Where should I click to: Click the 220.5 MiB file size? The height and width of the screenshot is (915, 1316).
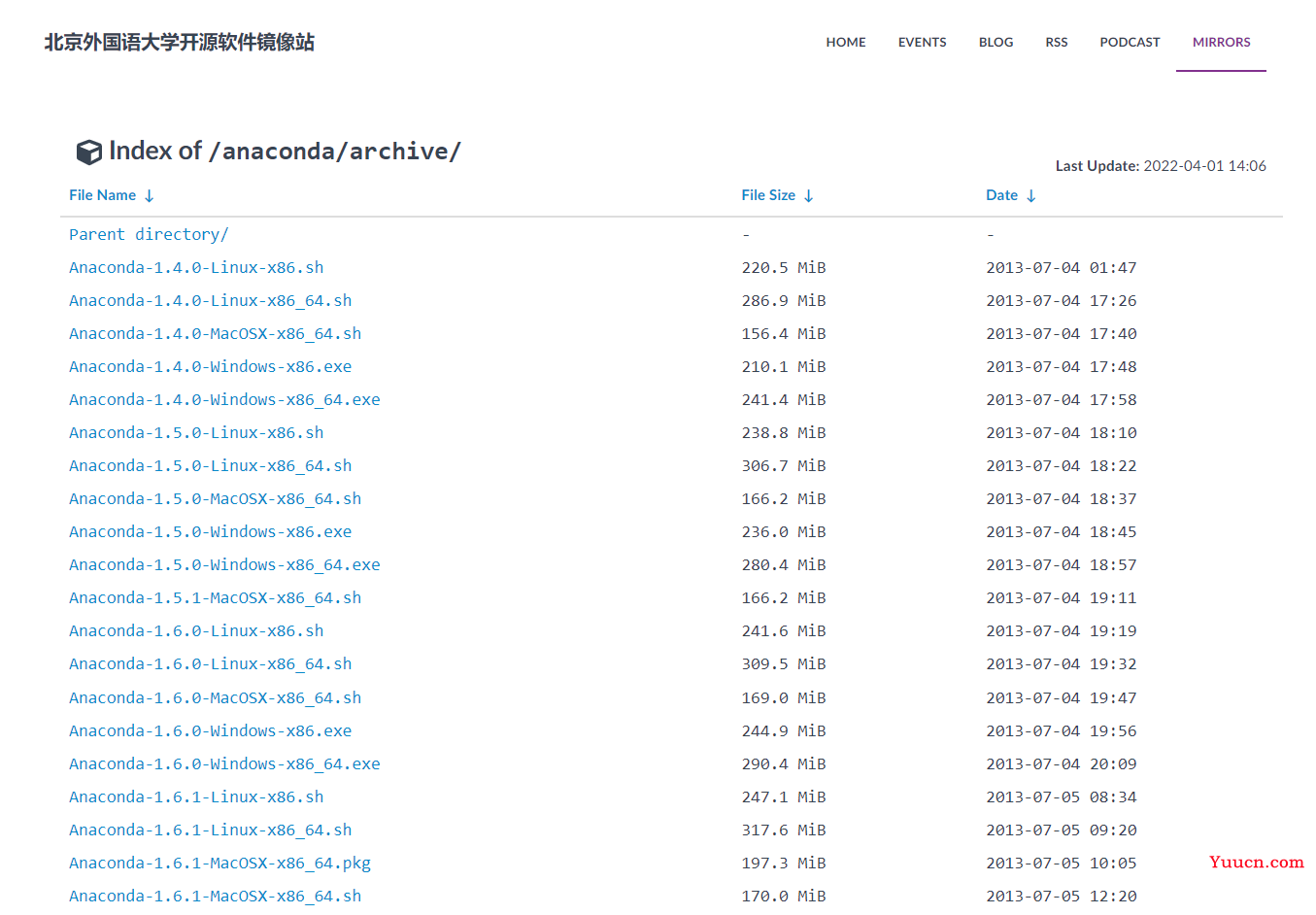(784, 267)
